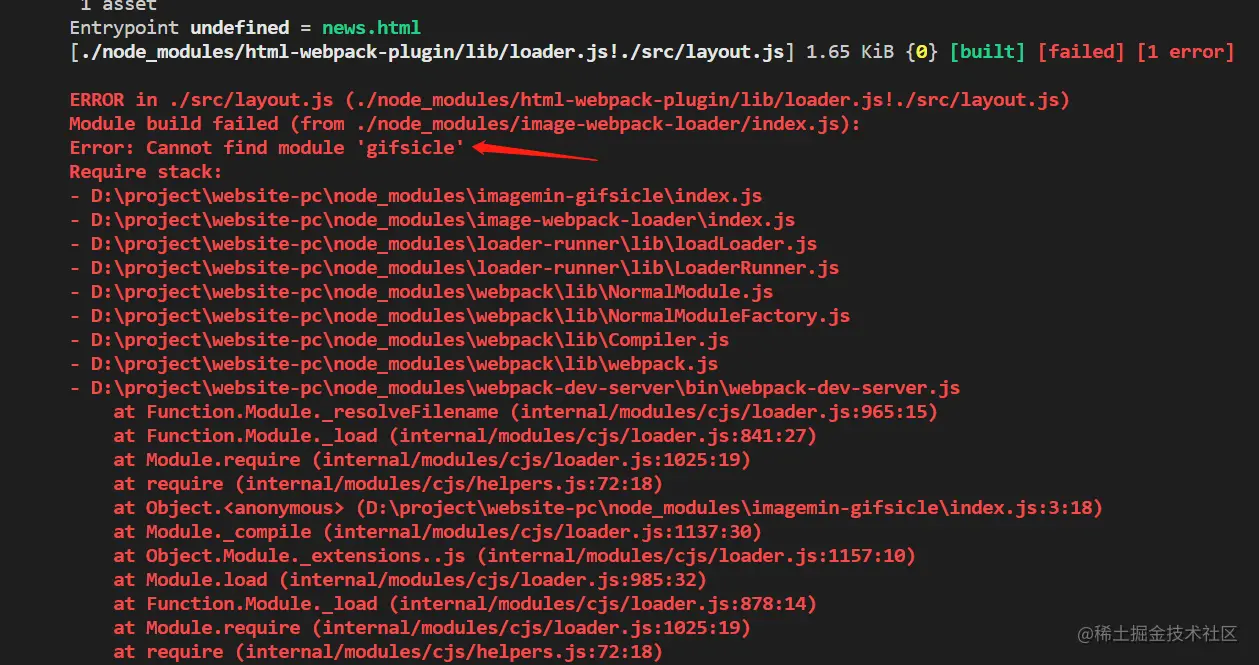The image size is (1259, 665).
Task: Click the [built] status label
Action: 987,51
